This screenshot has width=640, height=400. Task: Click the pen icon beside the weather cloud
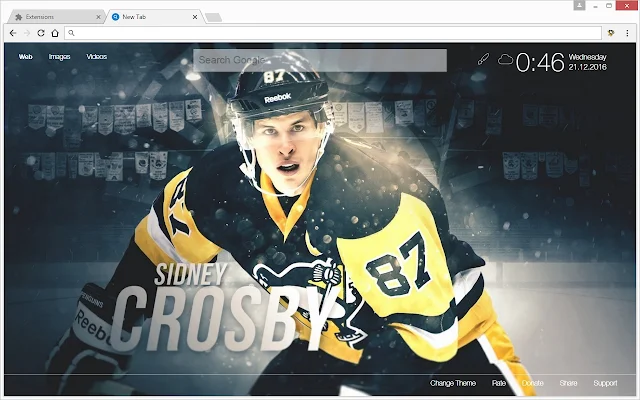[483, 60]
